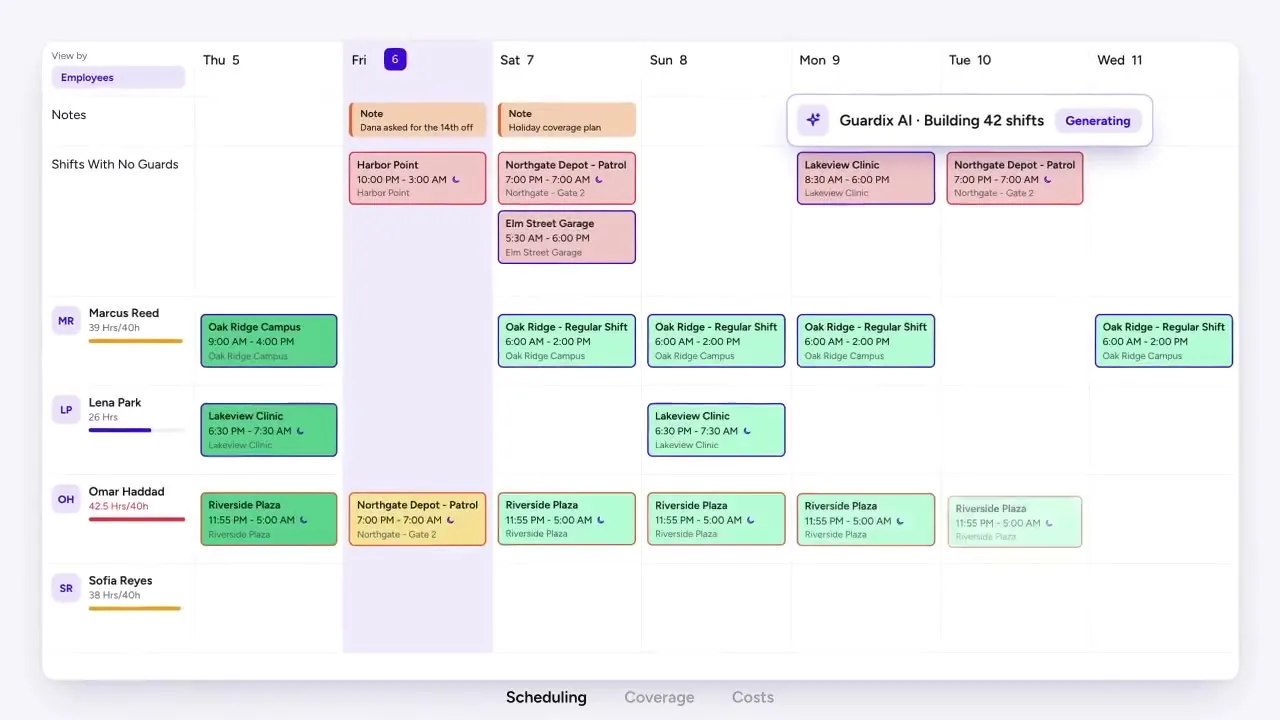
Task: Open Omar Haddad's Friday Northgate Depot Patrol shift
Action: click(x=418, y=519)
